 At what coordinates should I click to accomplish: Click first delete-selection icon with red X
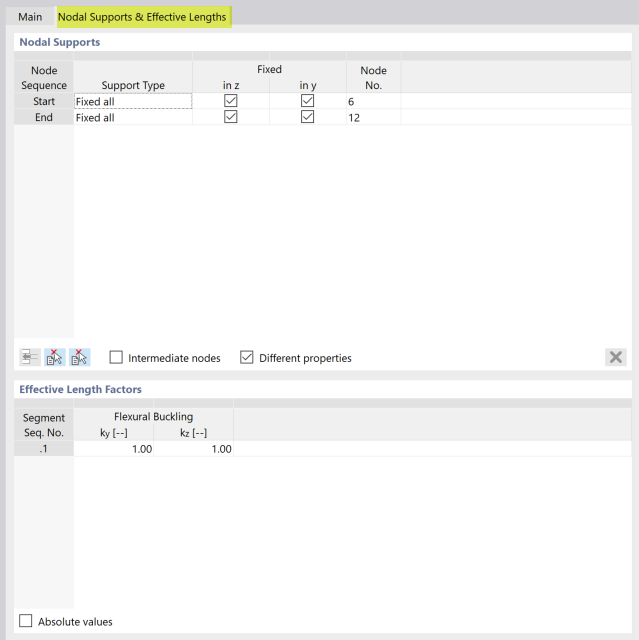point(55,358)
